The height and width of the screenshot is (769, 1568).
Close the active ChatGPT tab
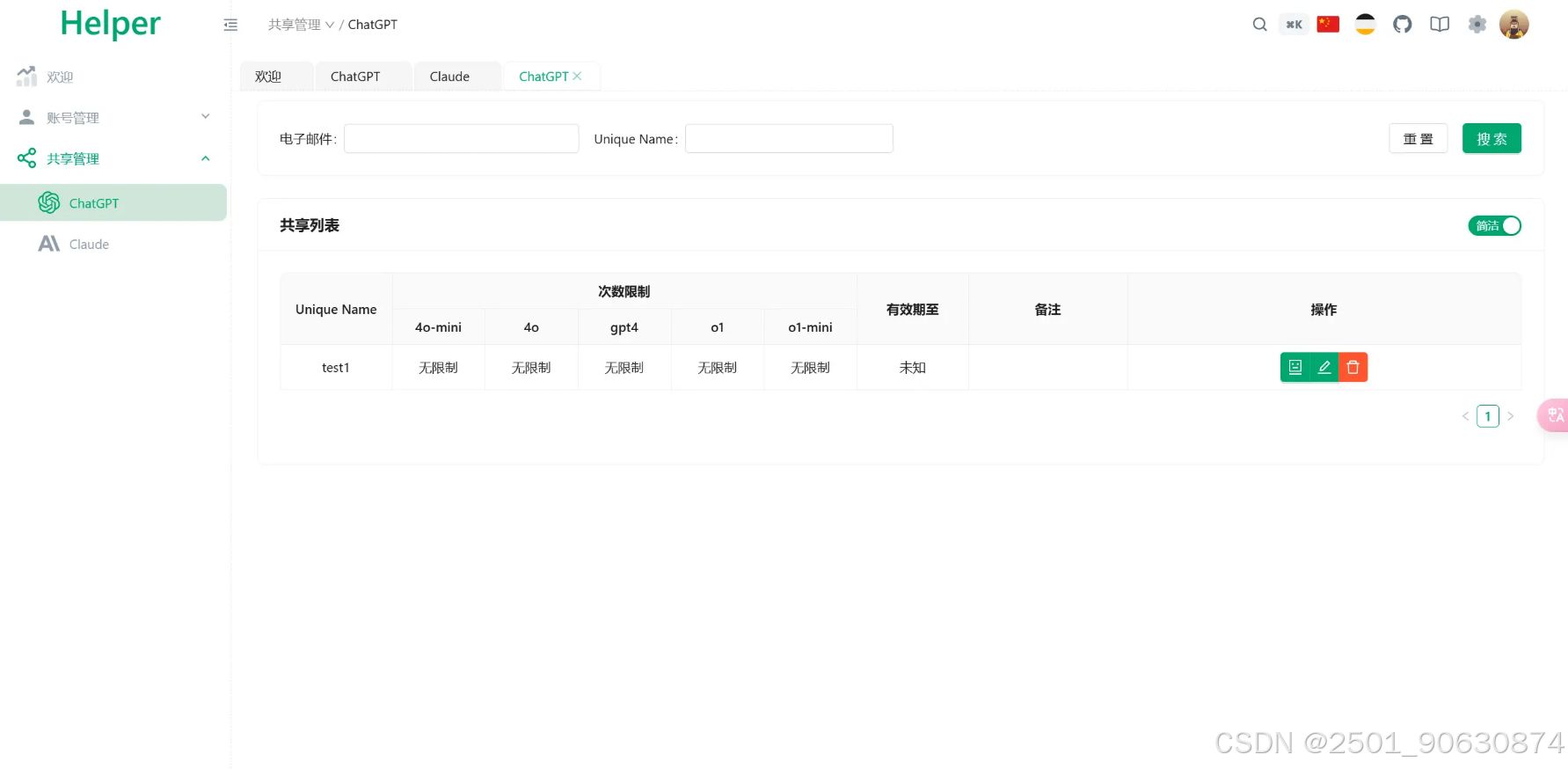coord(577,77)
